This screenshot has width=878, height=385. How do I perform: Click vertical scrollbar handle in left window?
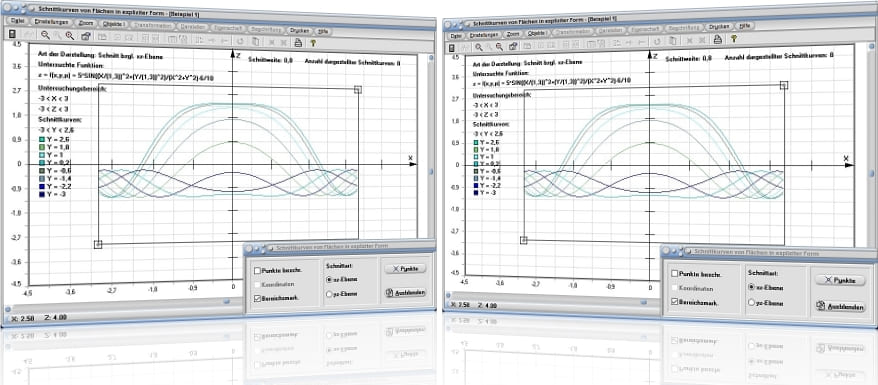431,172
